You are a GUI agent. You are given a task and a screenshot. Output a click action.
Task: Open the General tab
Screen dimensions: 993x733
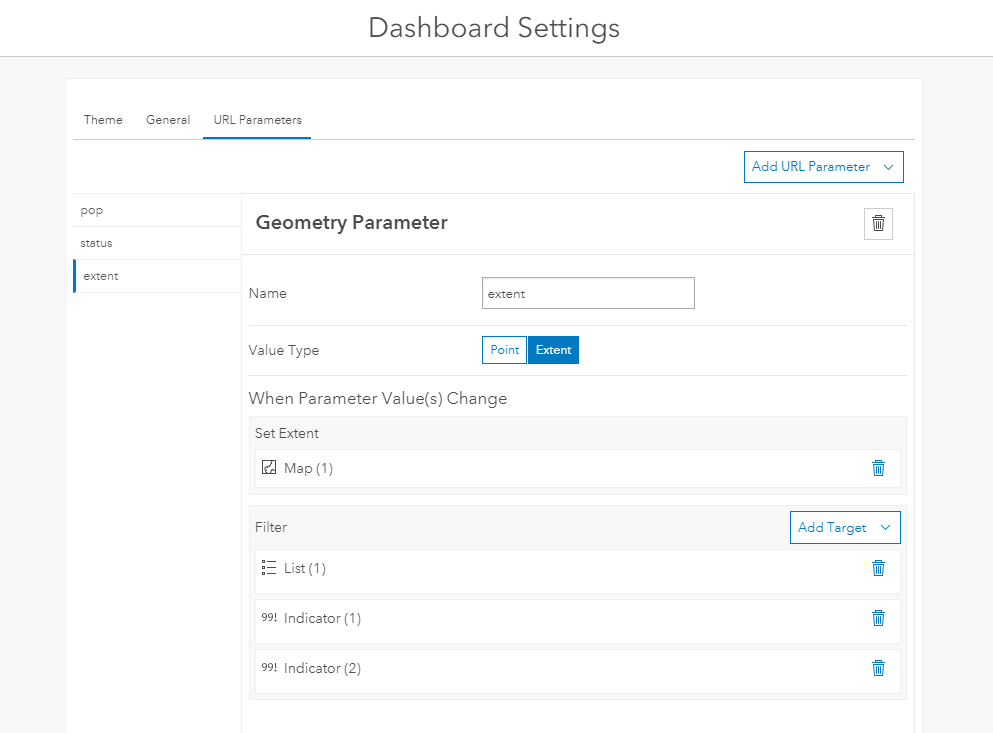click(168, 120)
